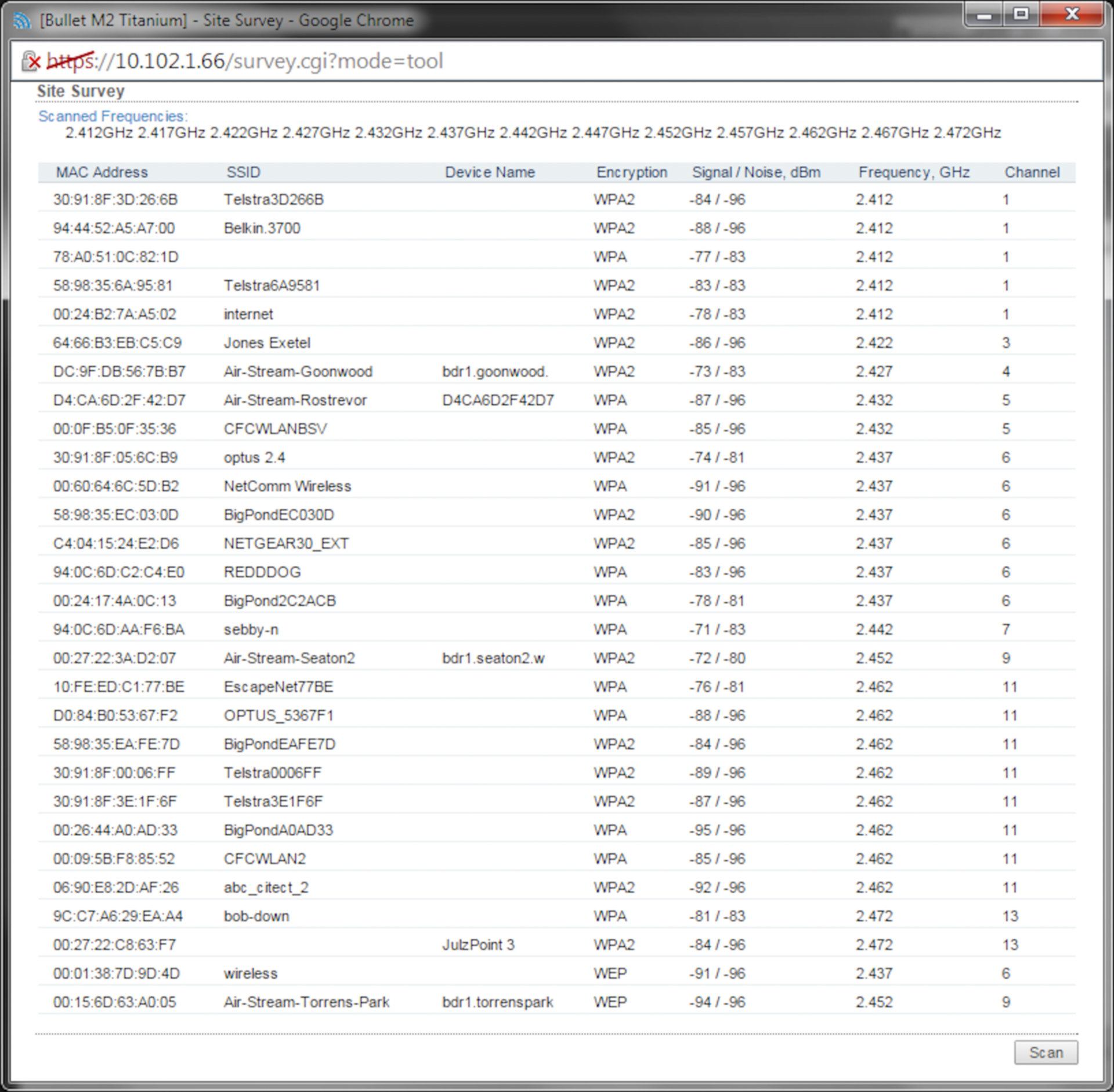Select SSID OPTUS_5367F1
Image resolution: width=1114 pixels, height=1092 pixels.
278,715
